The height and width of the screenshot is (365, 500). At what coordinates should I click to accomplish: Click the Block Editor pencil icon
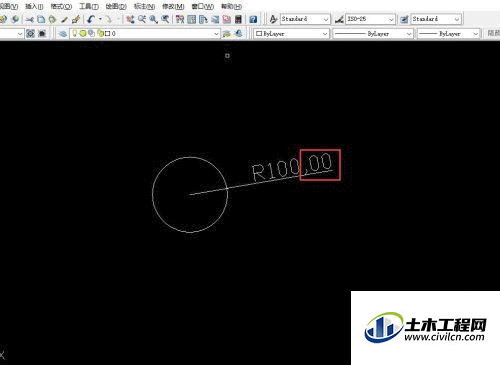(x=76, y=19)
